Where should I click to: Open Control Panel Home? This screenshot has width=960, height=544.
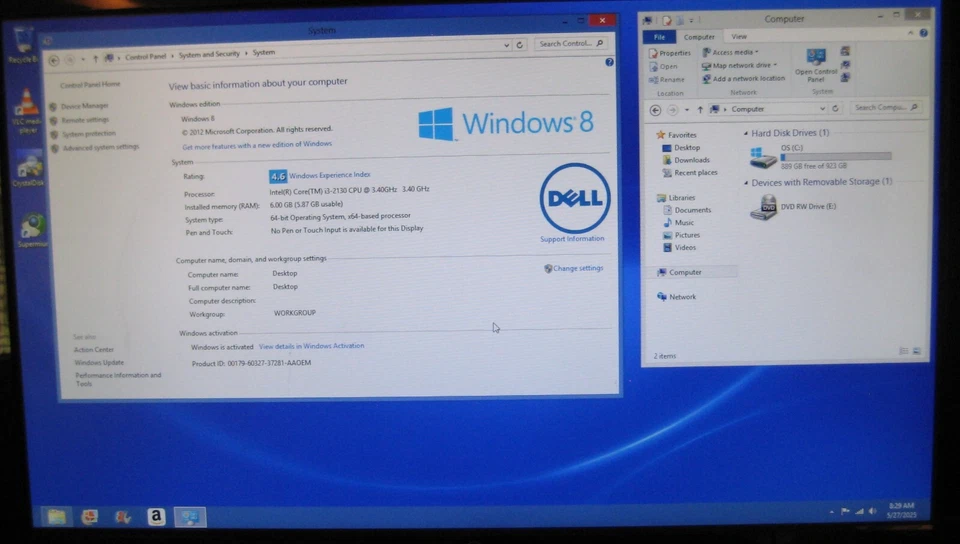click(90, 84)
